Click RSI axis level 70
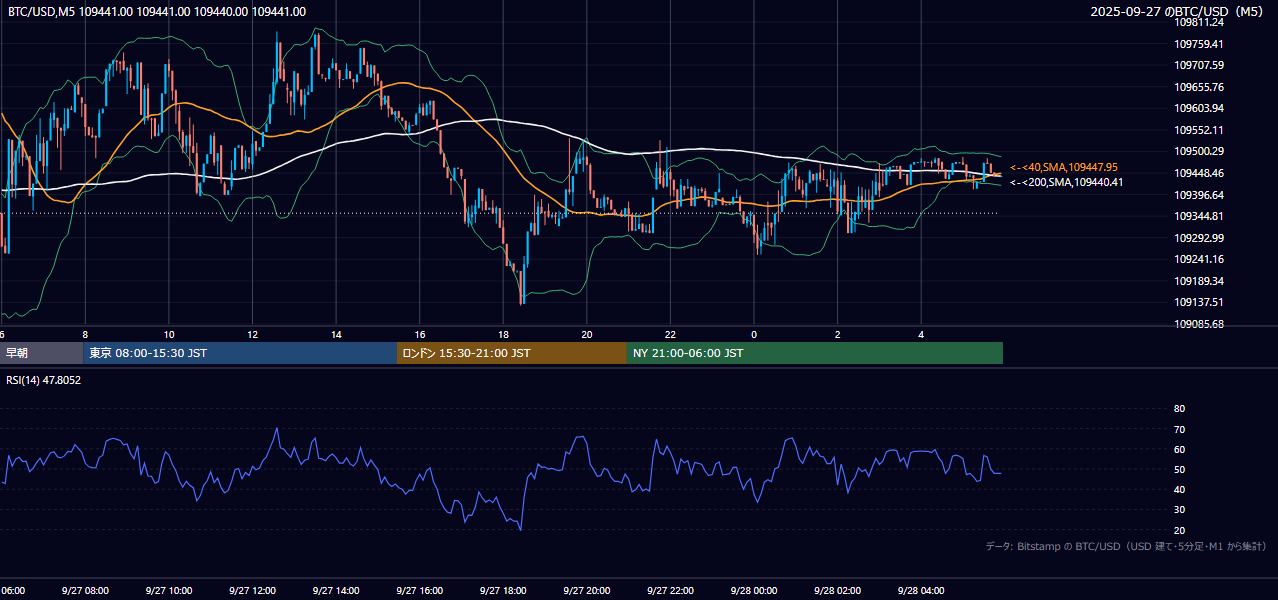1278x600 pixels. (1179, 429)
